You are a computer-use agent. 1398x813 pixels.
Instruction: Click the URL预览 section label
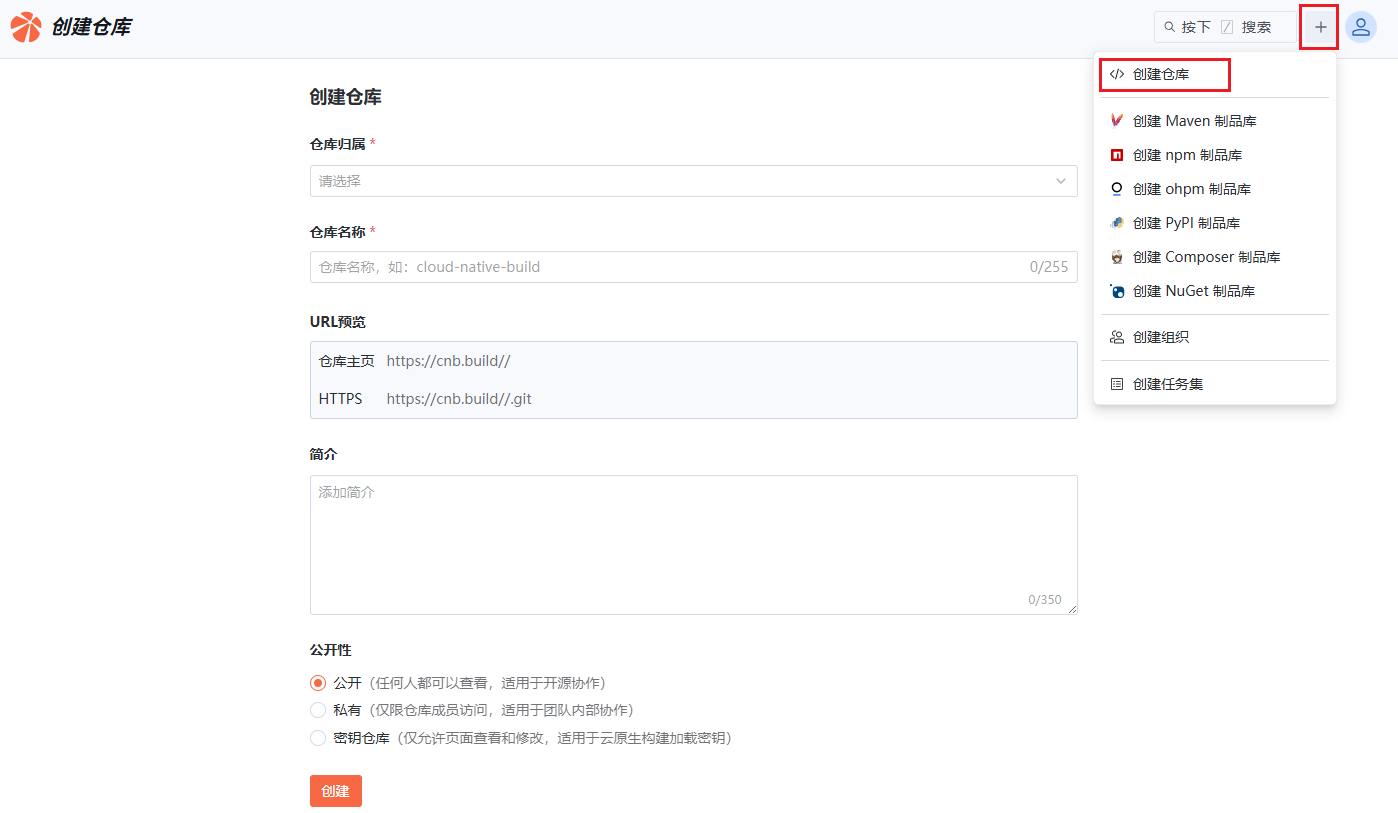pos(338,321)
